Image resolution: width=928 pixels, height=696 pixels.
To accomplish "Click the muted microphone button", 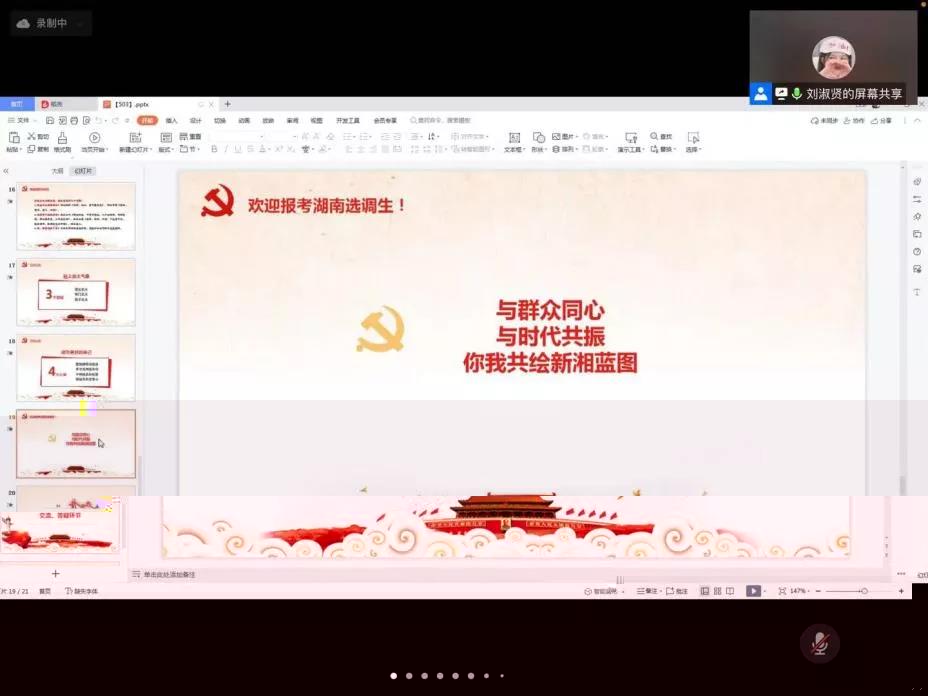I will [820, 643].
